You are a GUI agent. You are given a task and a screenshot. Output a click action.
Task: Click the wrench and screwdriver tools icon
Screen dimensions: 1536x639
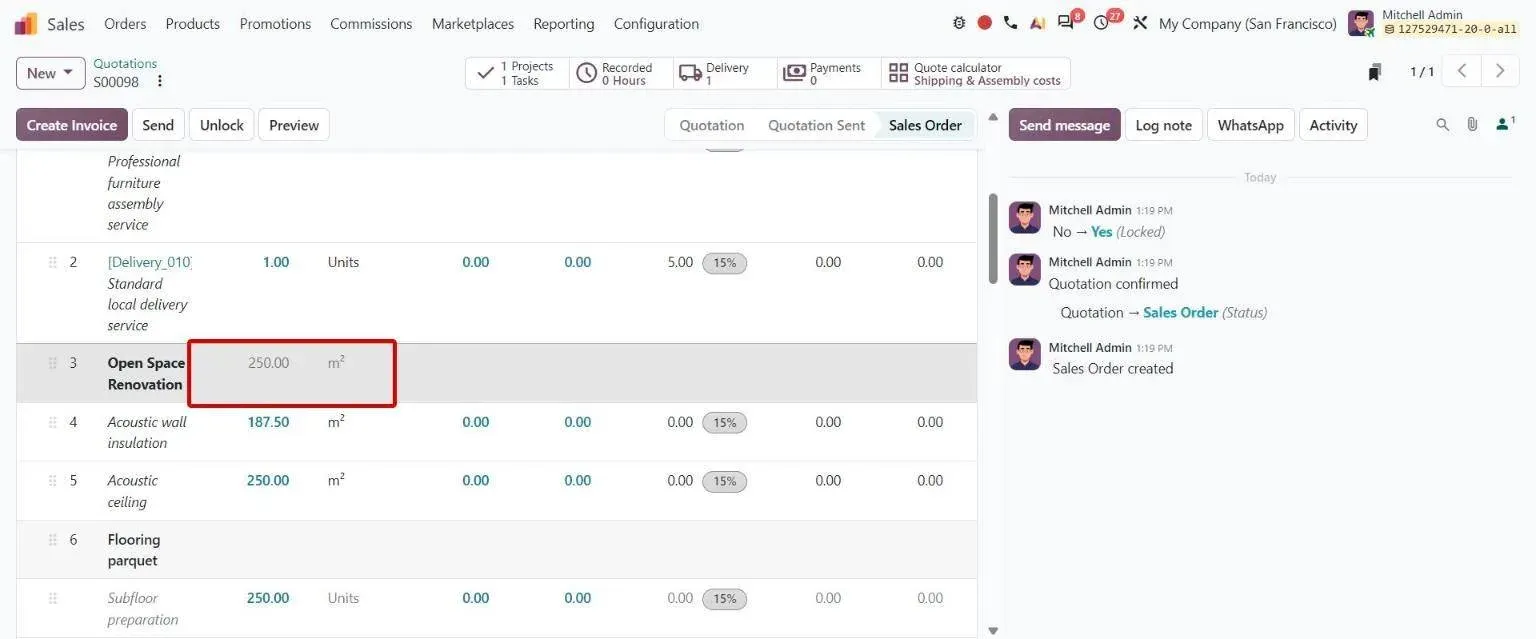(1140, 23)
